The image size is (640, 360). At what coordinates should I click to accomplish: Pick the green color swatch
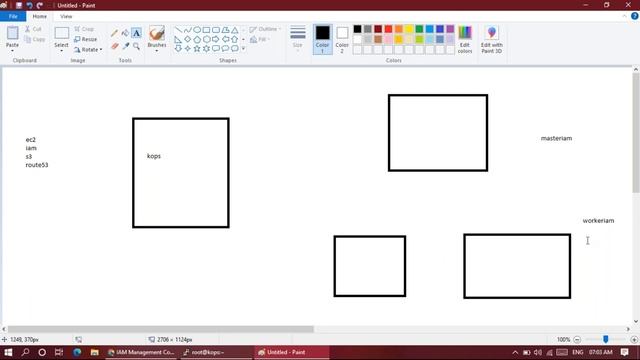tap(419, 29)
